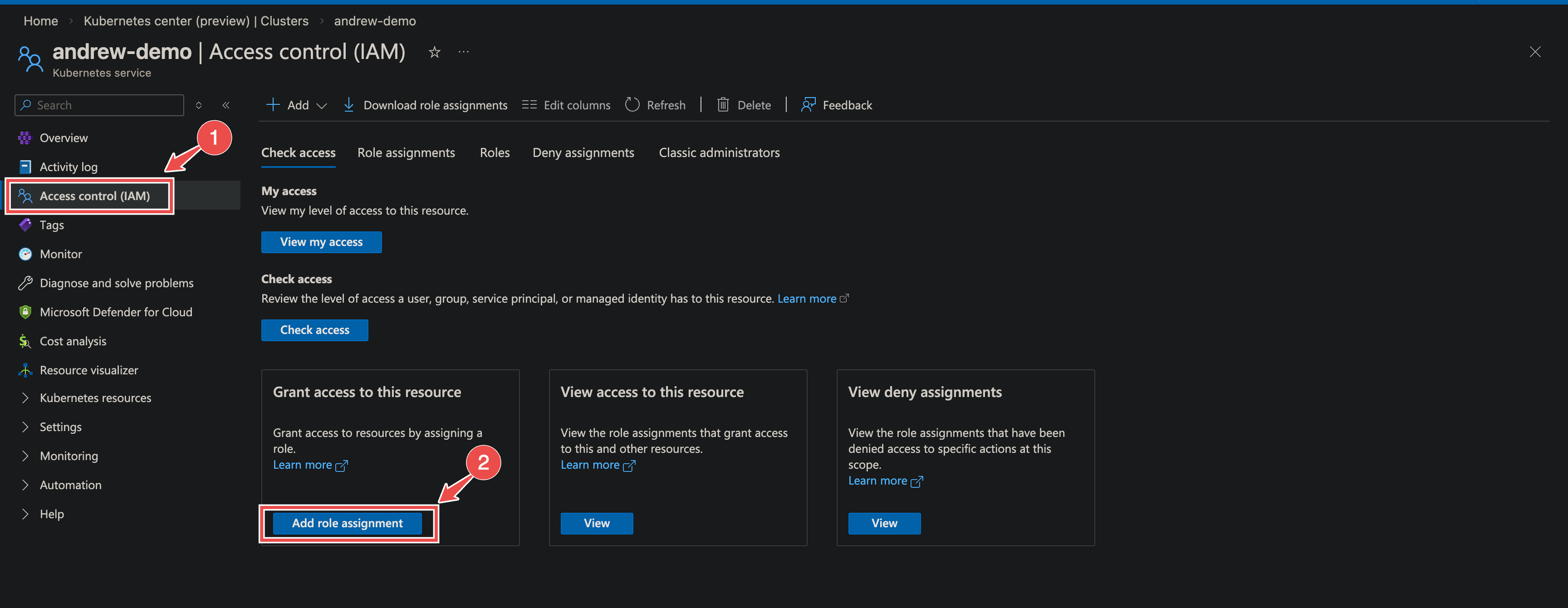Collapse the sidebar with double chevron

click(226, 105)
